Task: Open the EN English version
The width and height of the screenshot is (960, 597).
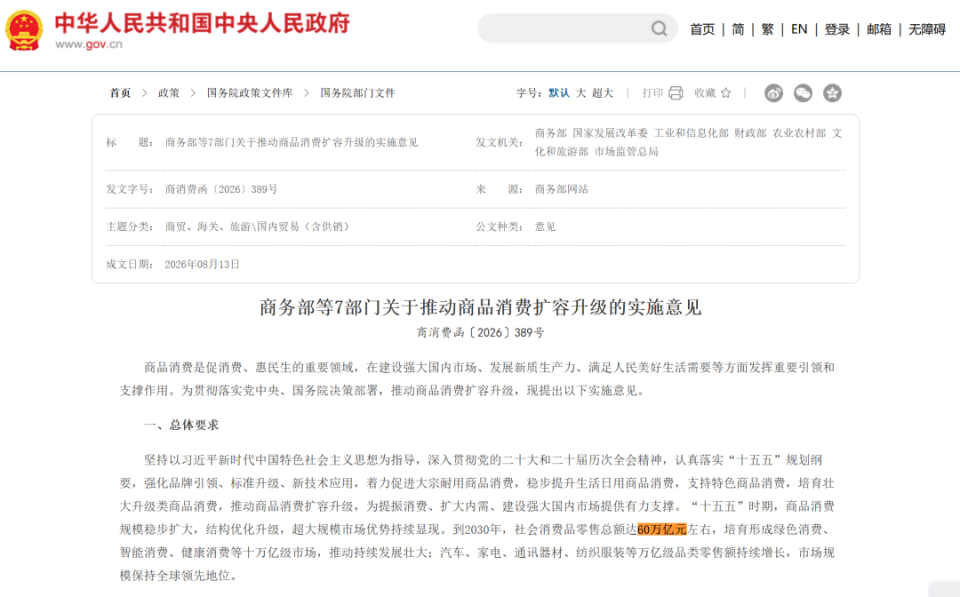Action: coord(799,29)
